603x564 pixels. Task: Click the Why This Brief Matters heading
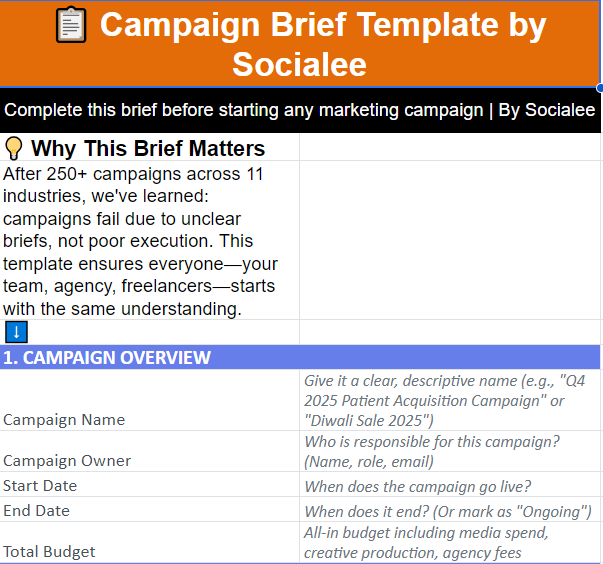coord(148,148)
